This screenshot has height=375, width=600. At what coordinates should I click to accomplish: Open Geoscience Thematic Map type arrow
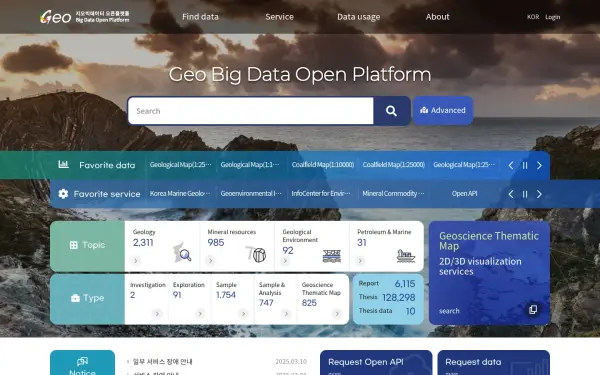pyautogui.click(x=337, y=314)
